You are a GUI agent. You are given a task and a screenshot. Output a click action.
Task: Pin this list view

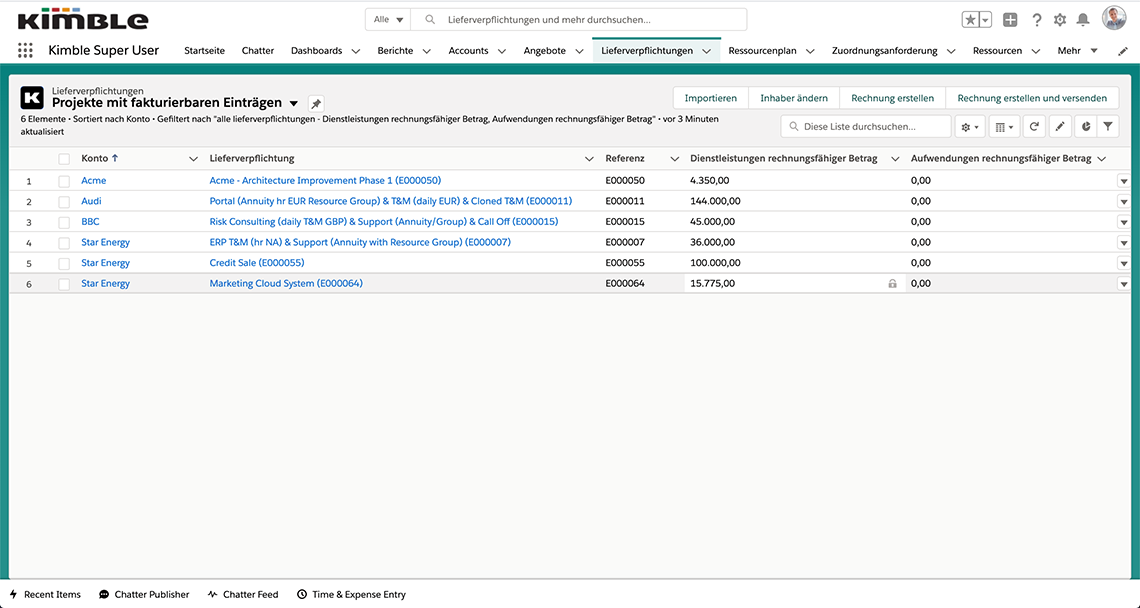click(316, 103)
